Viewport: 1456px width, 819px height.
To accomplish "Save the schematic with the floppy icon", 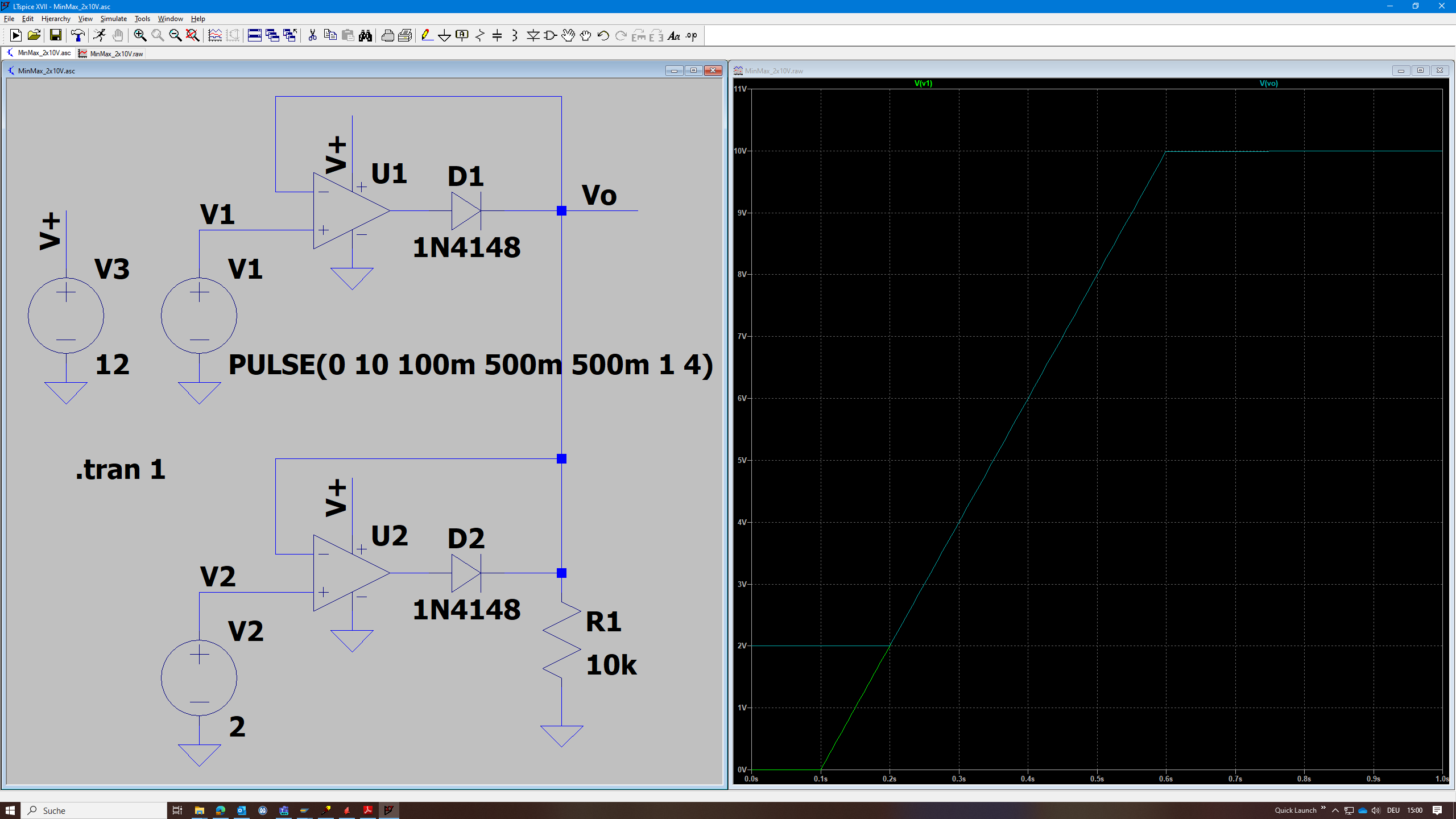I will pos(55,35).
